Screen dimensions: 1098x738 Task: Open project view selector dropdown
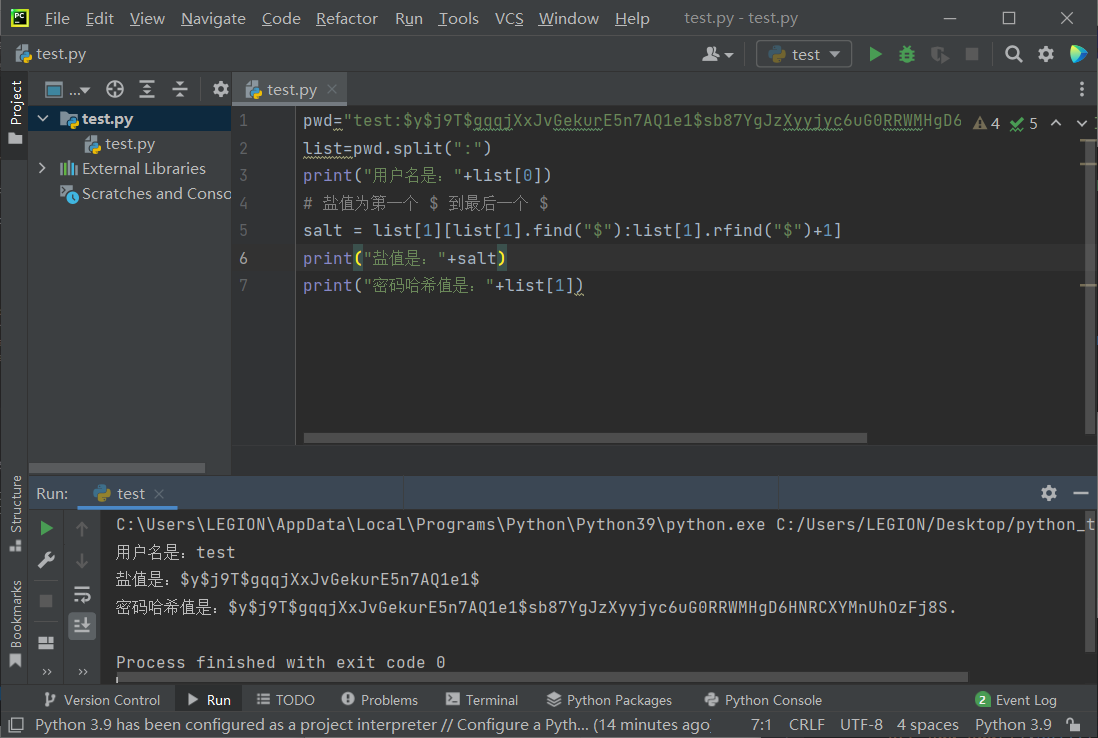tap(67, 90)
